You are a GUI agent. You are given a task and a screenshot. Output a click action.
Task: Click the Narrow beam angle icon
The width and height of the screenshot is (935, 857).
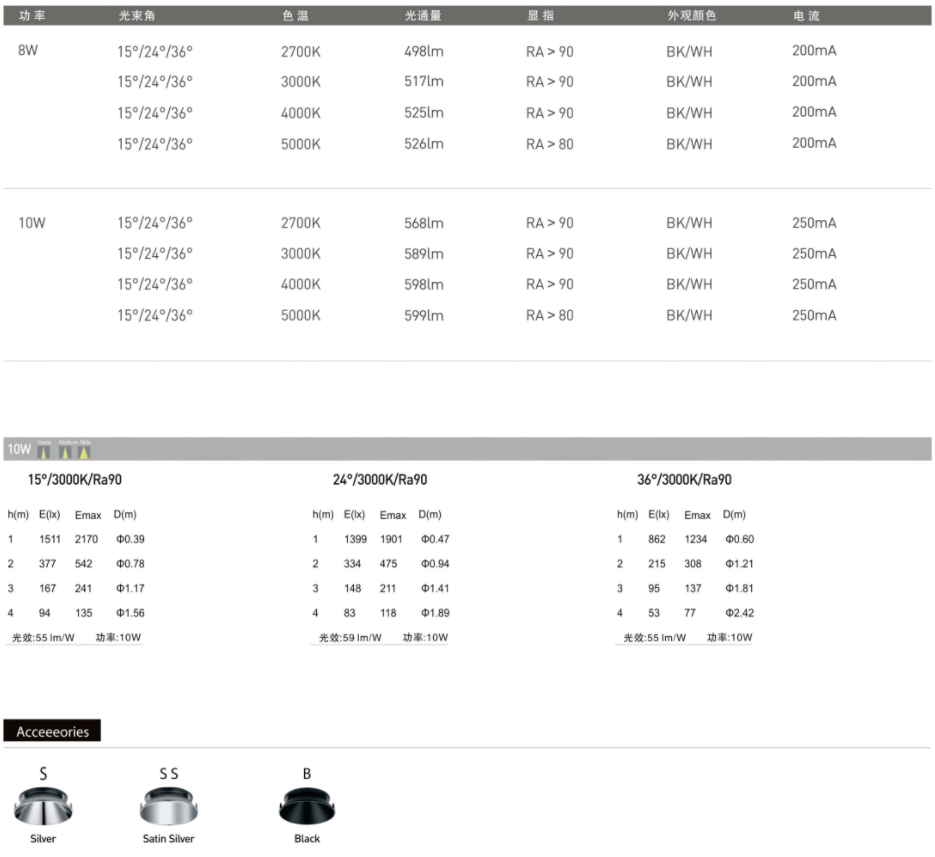(x=43, y=451)
